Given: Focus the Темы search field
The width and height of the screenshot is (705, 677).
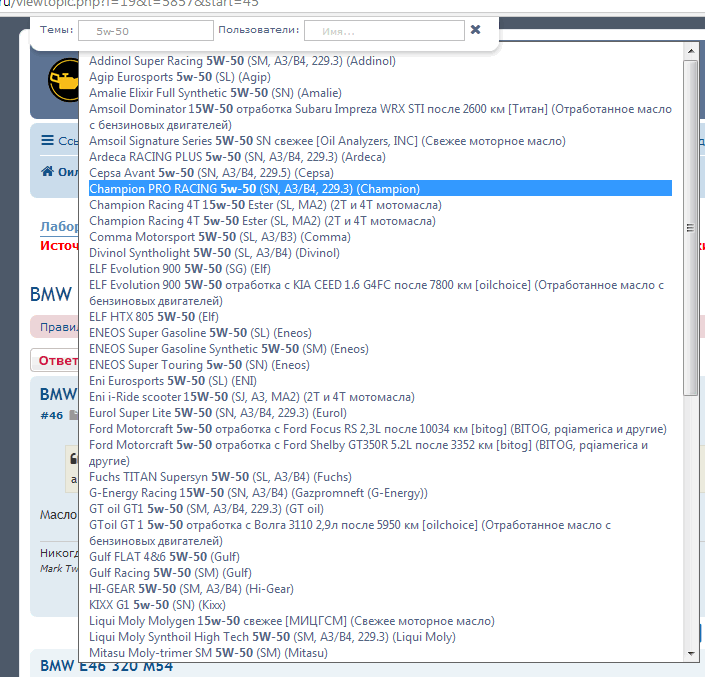Looking at the screenshot, I should pos(146,31).
